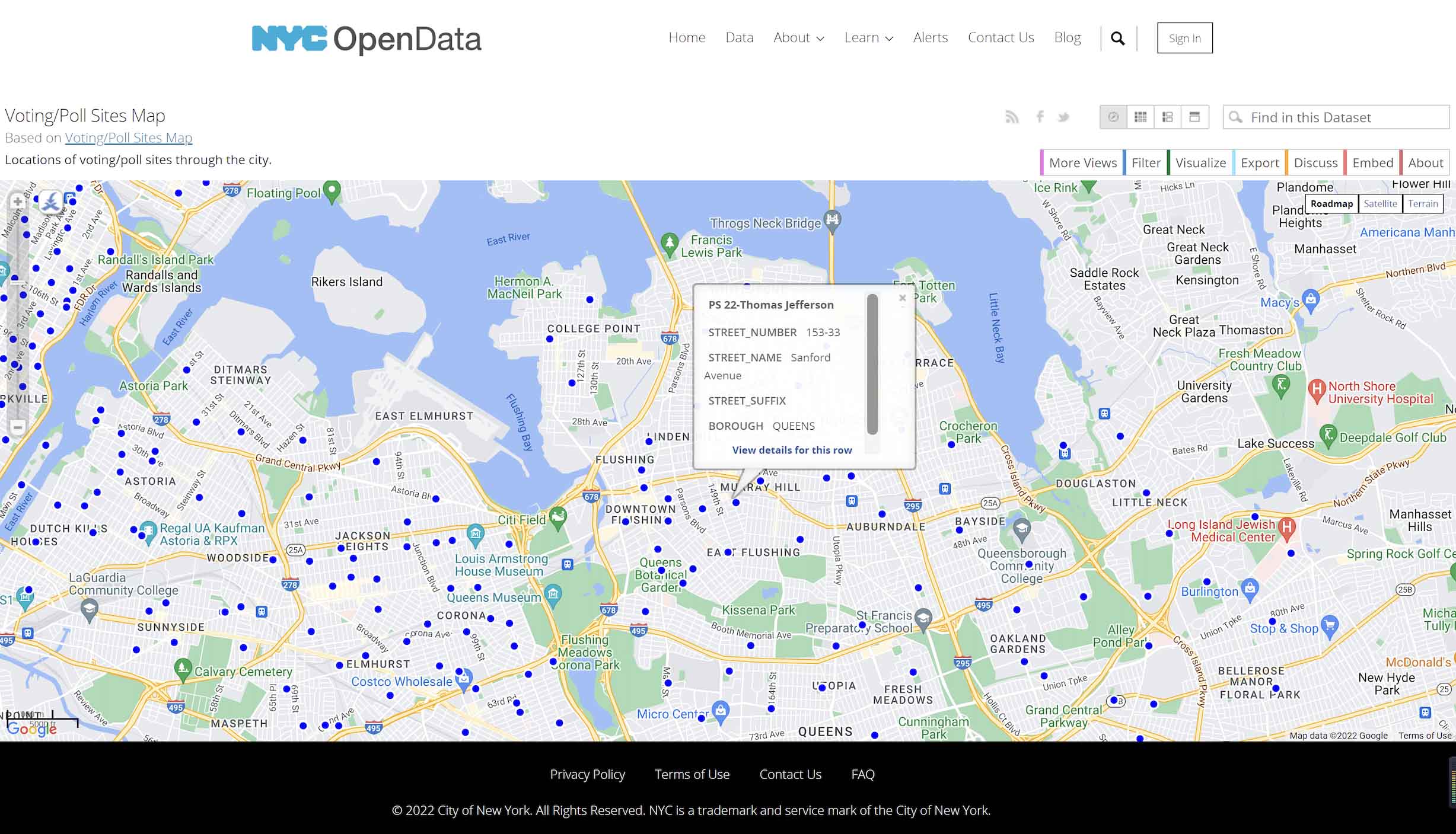Click the Google logo on map
This screenshot has width=1456, height=834.
point(31,728)
